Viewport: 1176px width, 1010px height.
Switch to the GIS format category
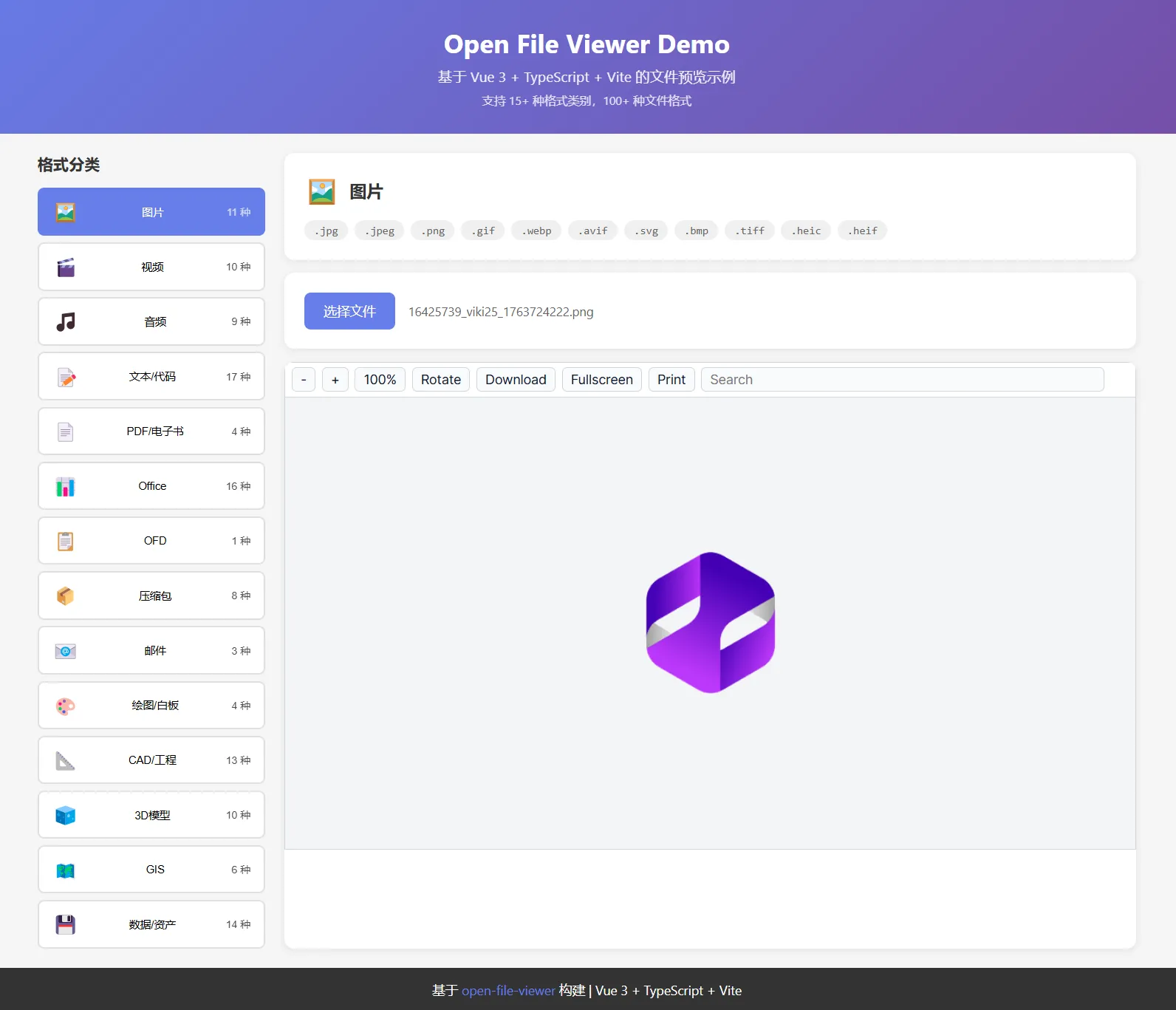tap(151, 870)
